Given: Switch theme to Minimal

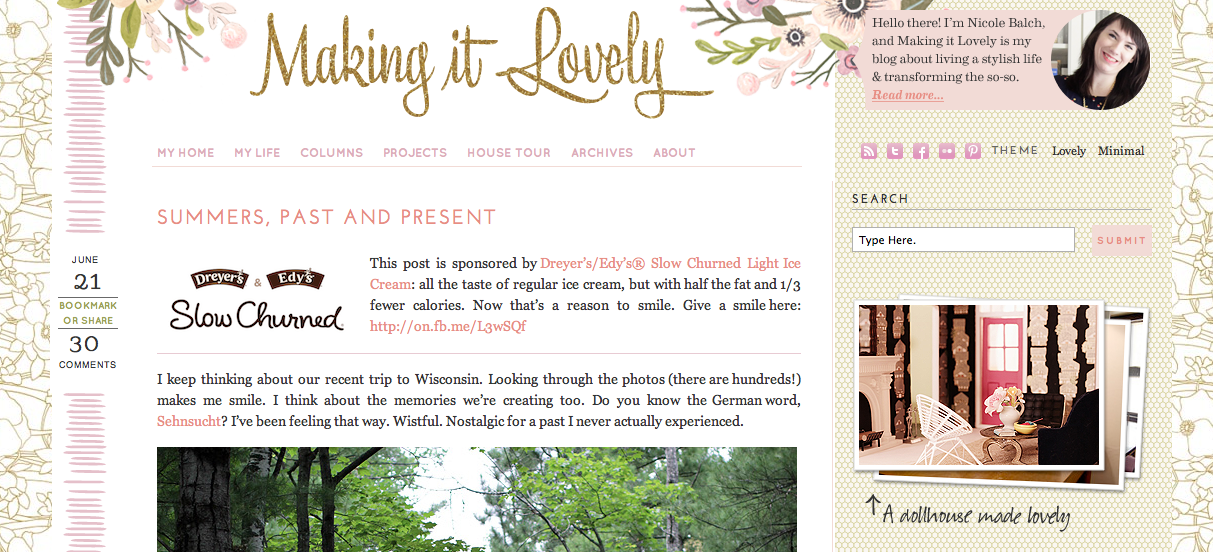Looking at the screenshot, I should [1121, 151].
